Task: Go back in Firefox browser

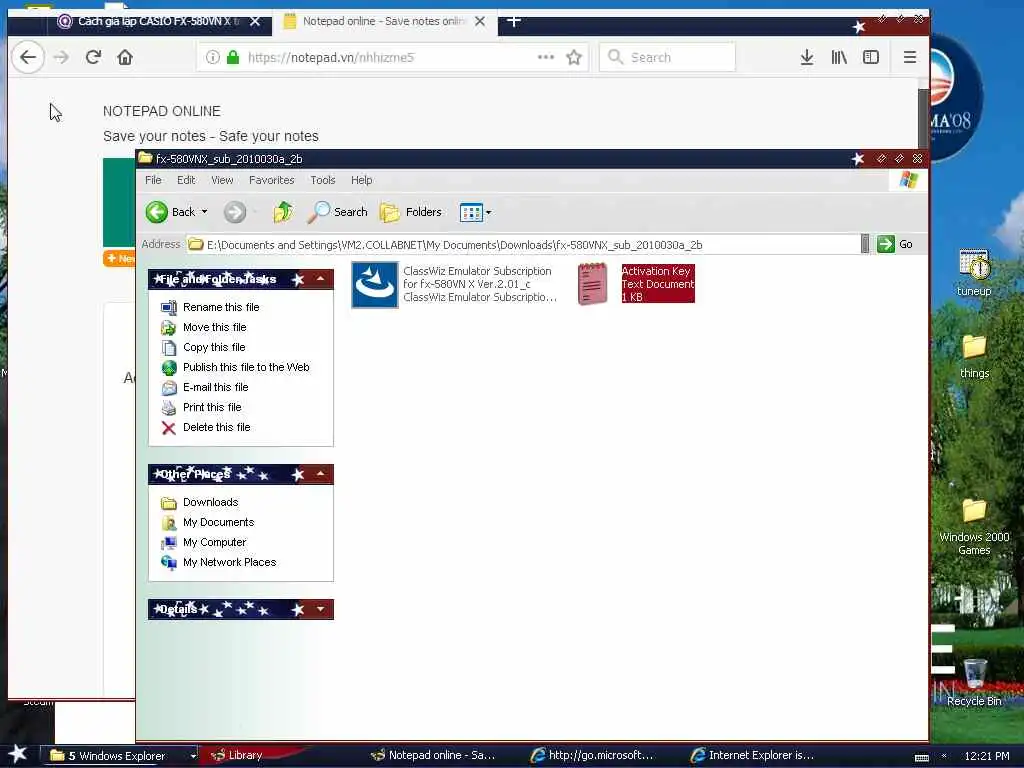Action: coord(27,57)
